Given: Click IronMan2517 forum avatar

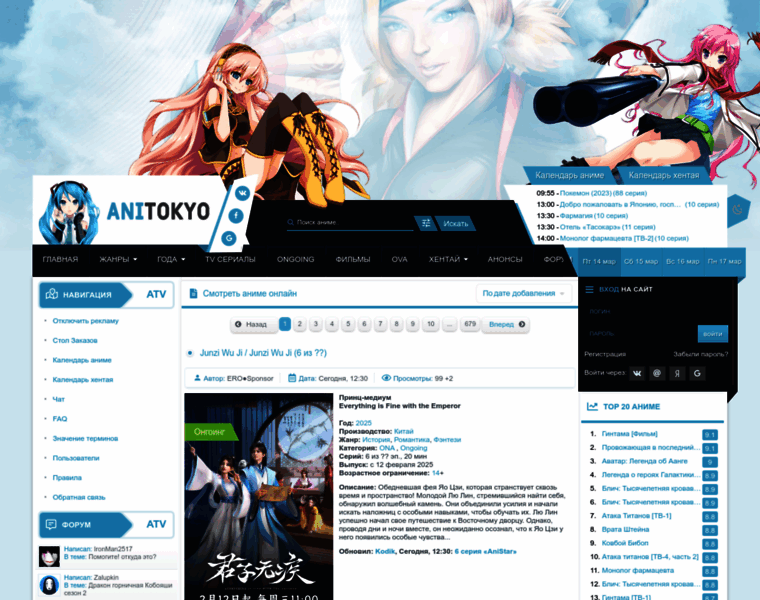Looking at the screenshot, I should [49, 556].
